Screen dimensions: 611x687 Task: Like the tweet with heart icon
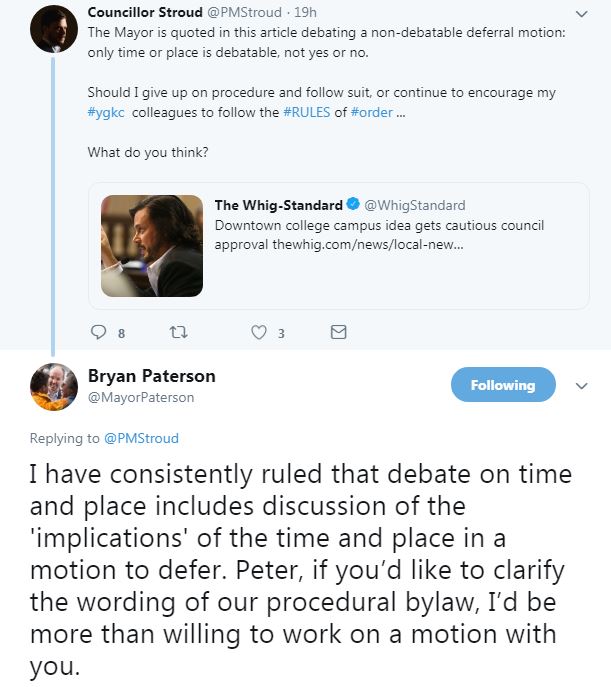click(259, 333)
